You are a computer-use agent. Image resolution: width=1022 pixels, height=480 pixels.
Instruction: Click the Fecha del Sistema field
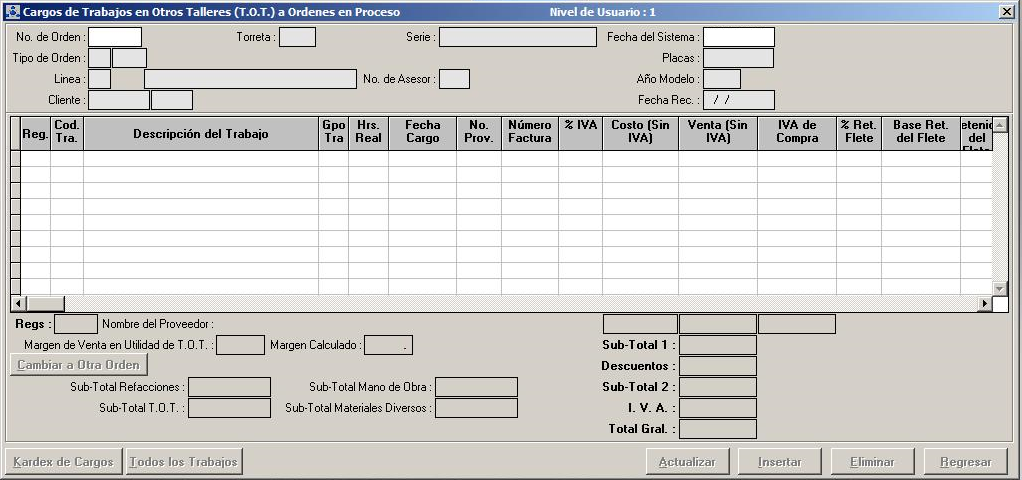(738, 37)
